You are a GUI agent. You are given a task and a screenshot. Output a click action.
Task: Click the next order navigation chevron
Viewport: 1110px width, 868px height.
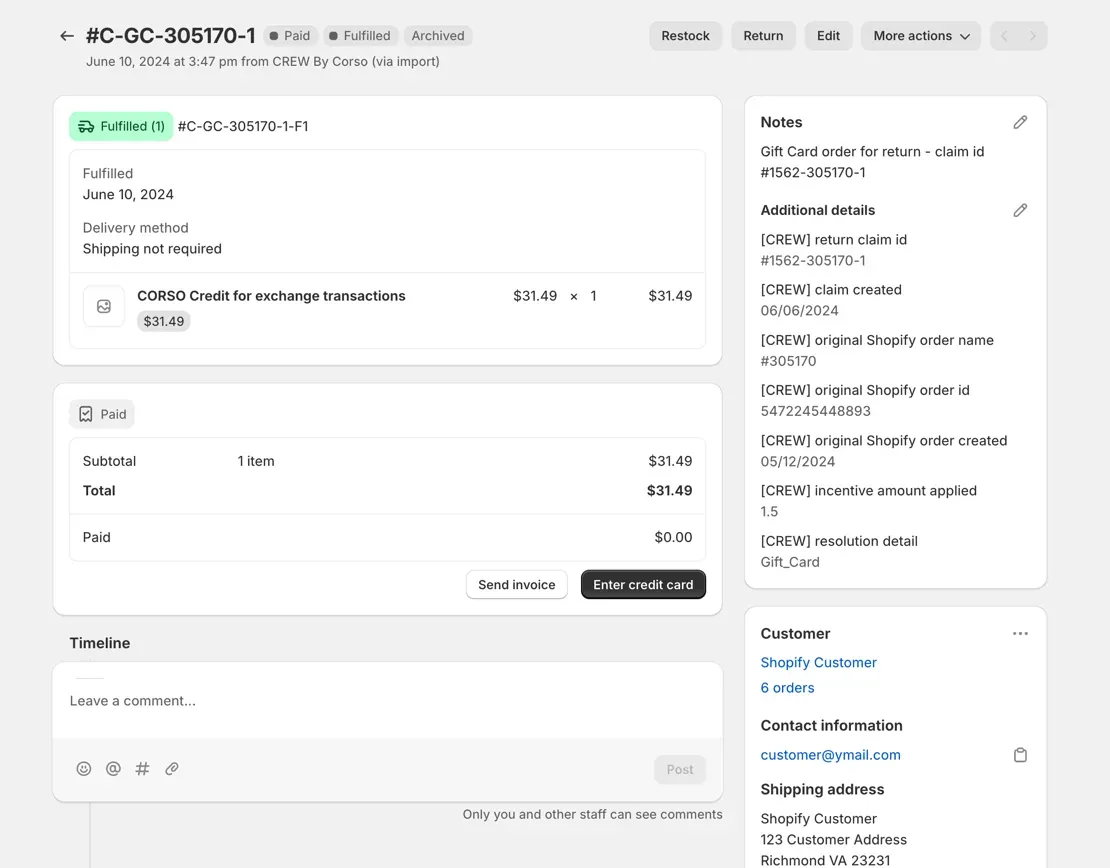click(1033, 35)
